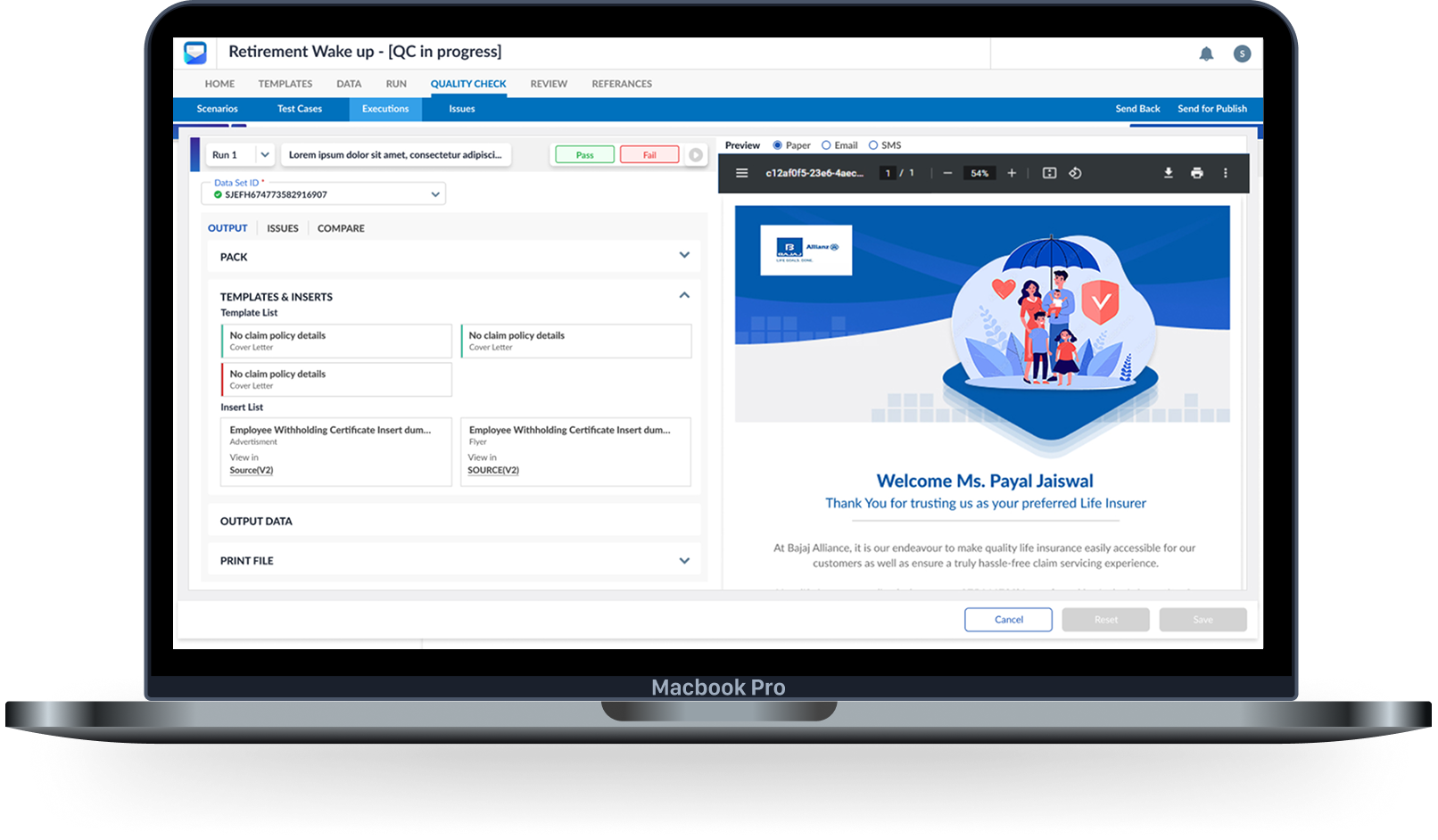Open the user profile avatar

[x=1242, y=54]
